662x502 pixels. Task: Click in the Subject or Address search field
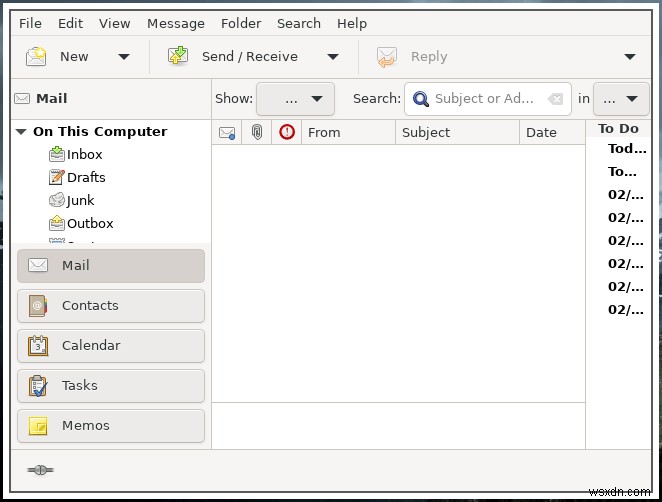[488, 99]
